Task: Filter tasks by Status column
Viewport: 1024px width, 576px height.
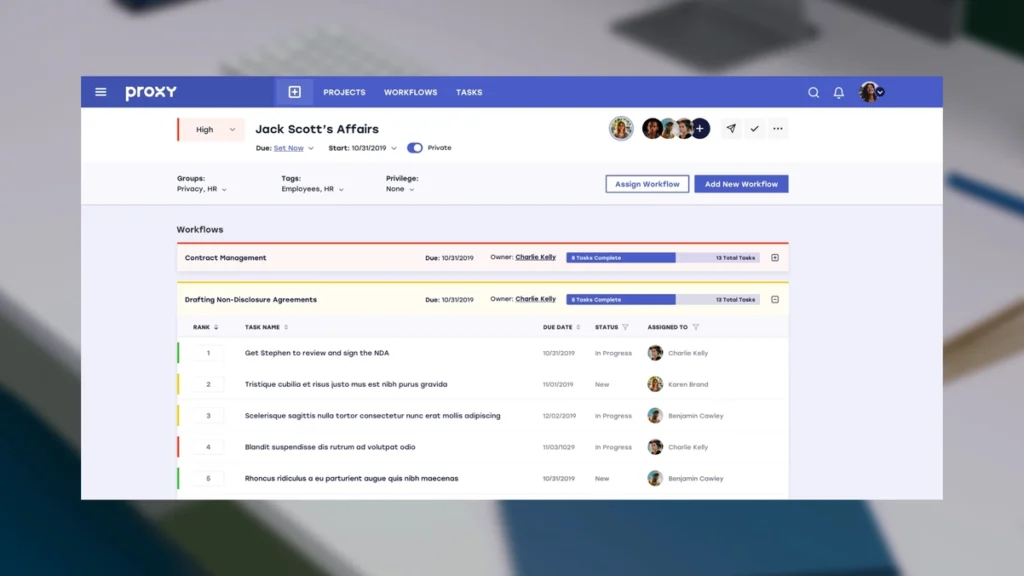Action: [625, 327]
